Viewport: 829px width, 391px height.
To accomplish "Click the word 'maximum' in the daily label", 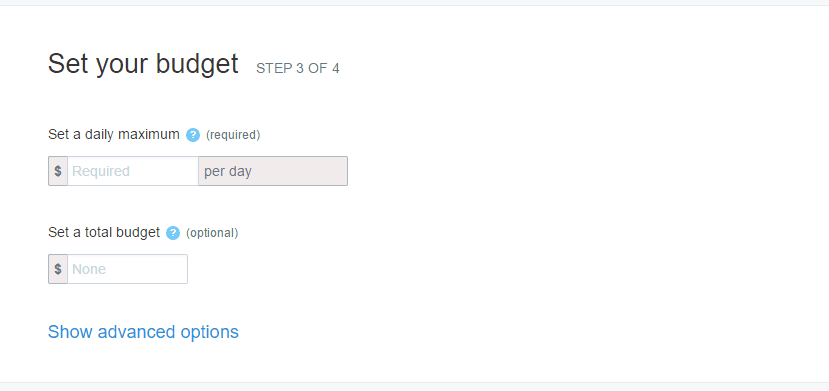I will coord(149,135).
